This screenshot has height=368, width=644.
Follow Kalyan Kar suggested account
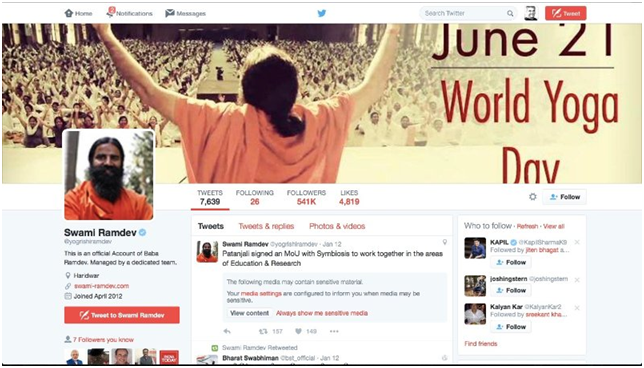pyautogui.click(x=511, y=327)
